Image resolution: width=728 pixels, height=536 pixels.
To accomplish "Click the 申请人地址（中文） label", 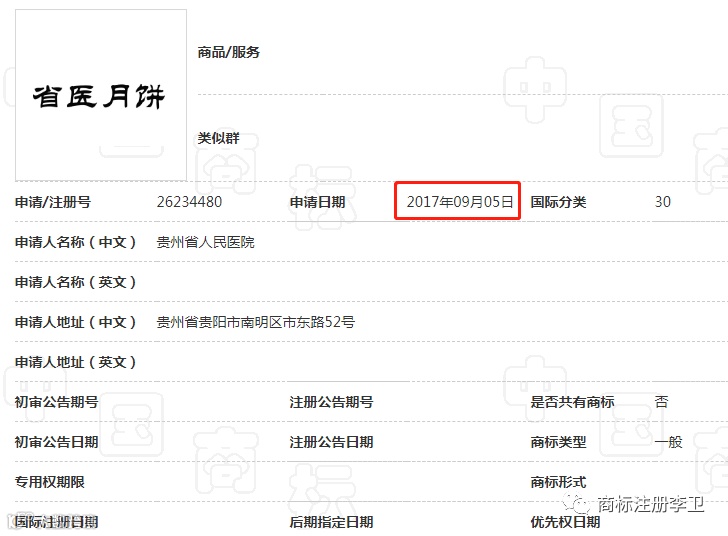I will (76, 322).
